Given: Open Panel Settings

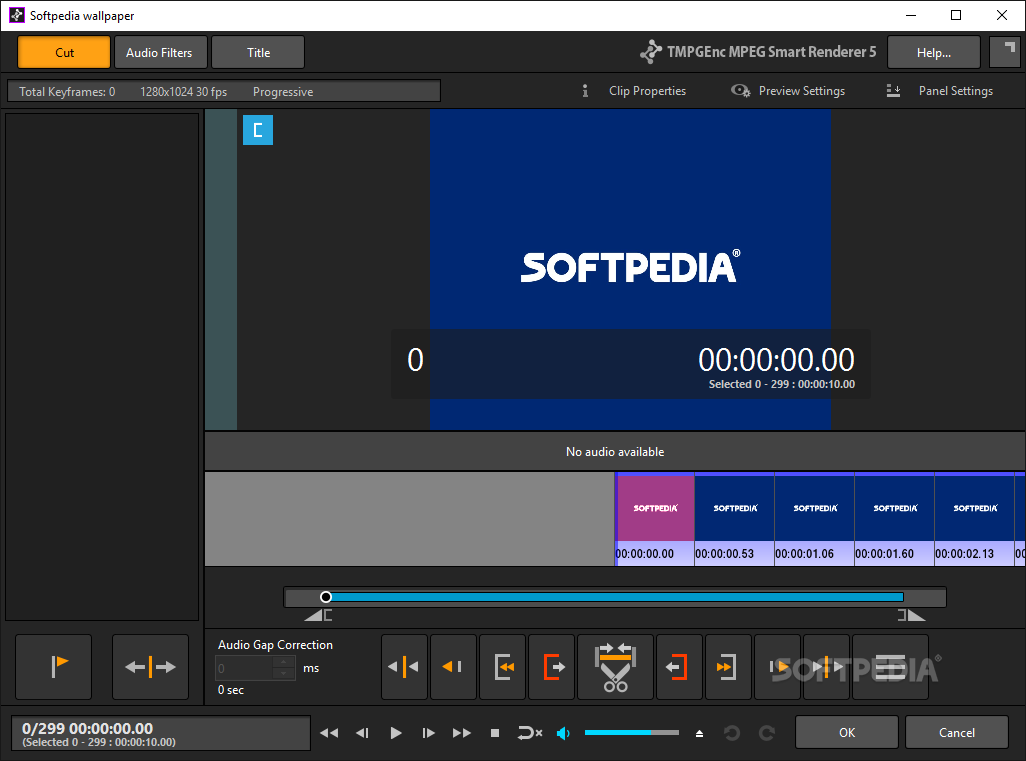Looking at the screenshot, I should coord(940,91).
